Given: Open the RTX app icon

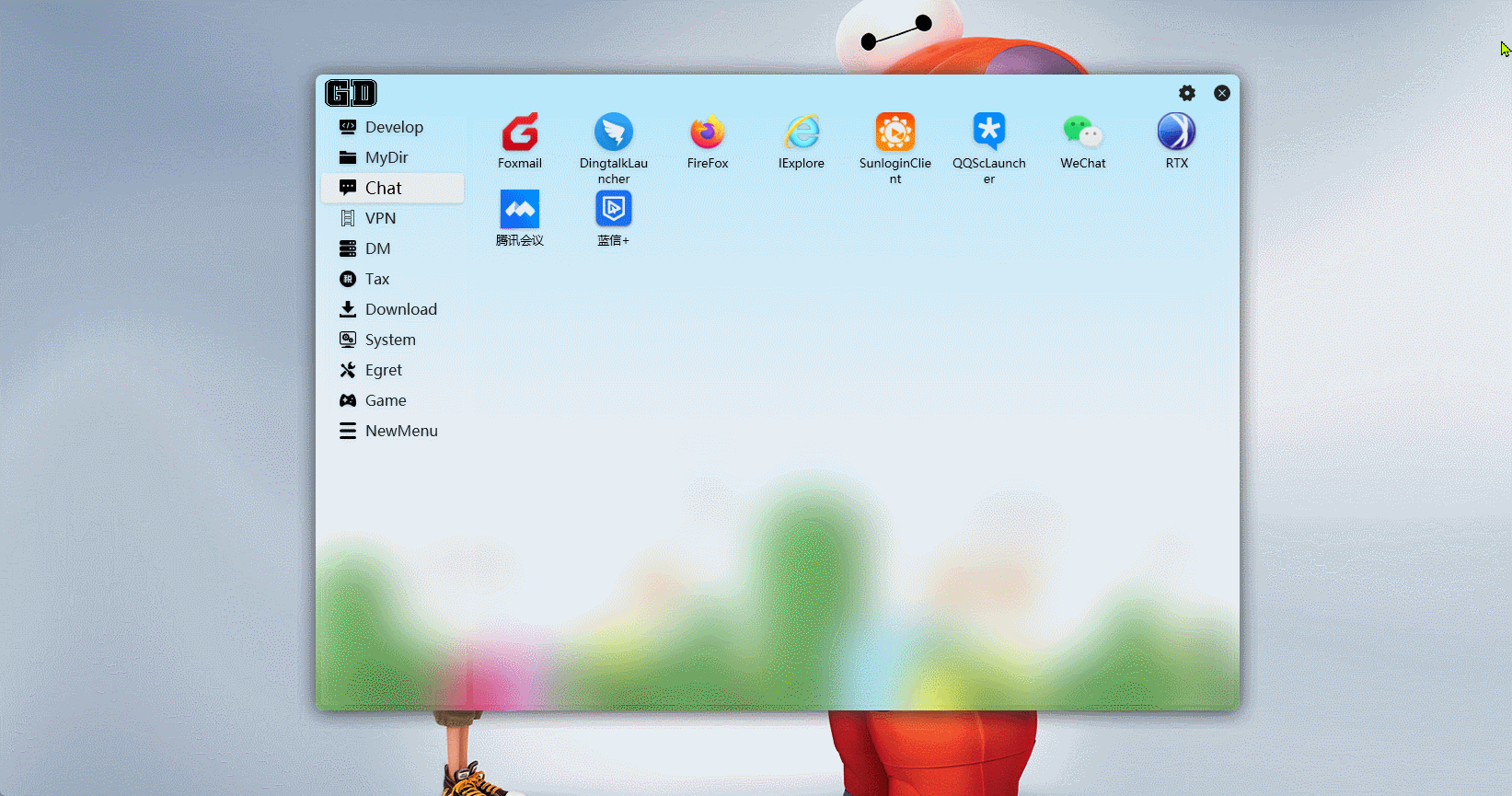Looking at the screenshot, I should pyautogui.click(x=1177, y=133).
